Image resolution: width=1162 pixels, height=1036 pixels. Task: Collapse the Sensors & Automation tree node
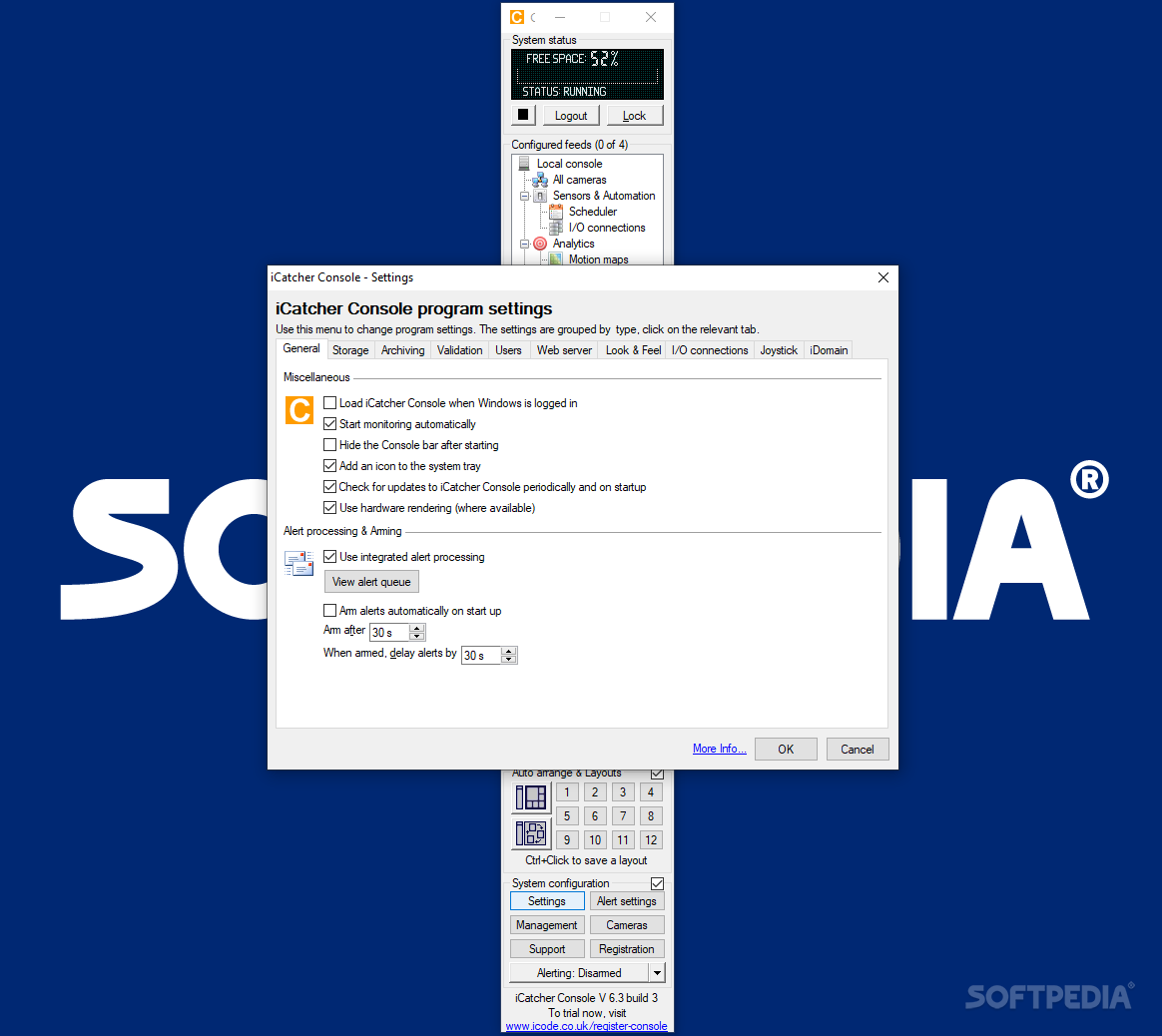[x=525, y=197]
